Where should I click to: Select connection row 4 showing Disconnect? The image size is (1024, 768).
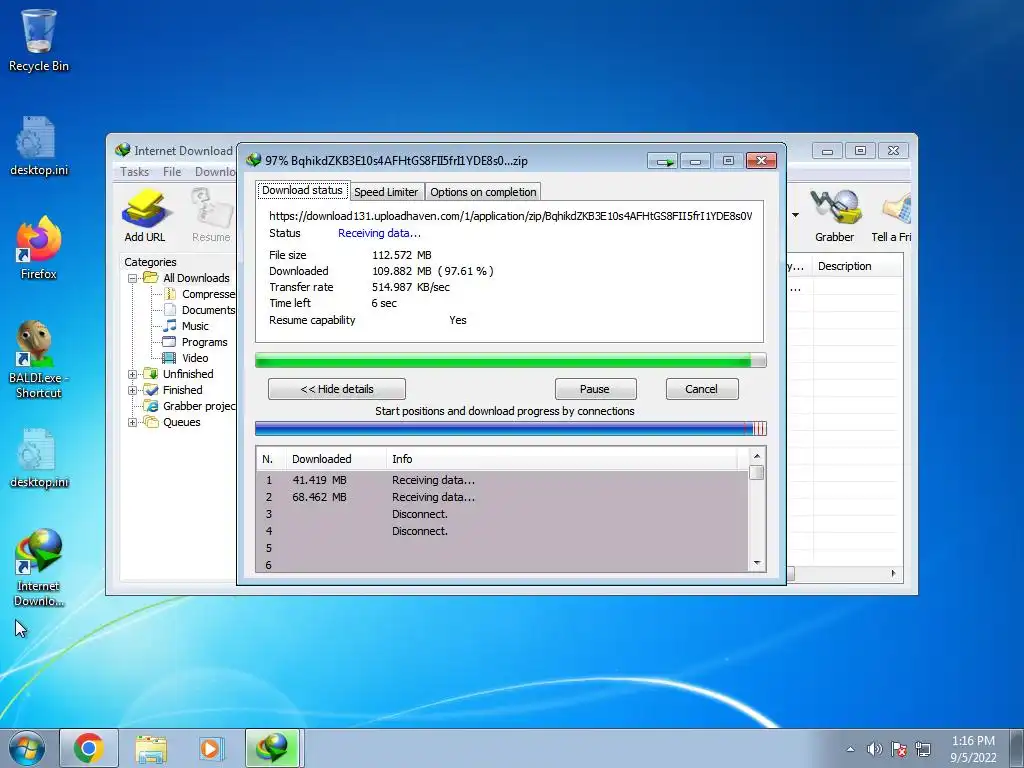tap(502, 531)
